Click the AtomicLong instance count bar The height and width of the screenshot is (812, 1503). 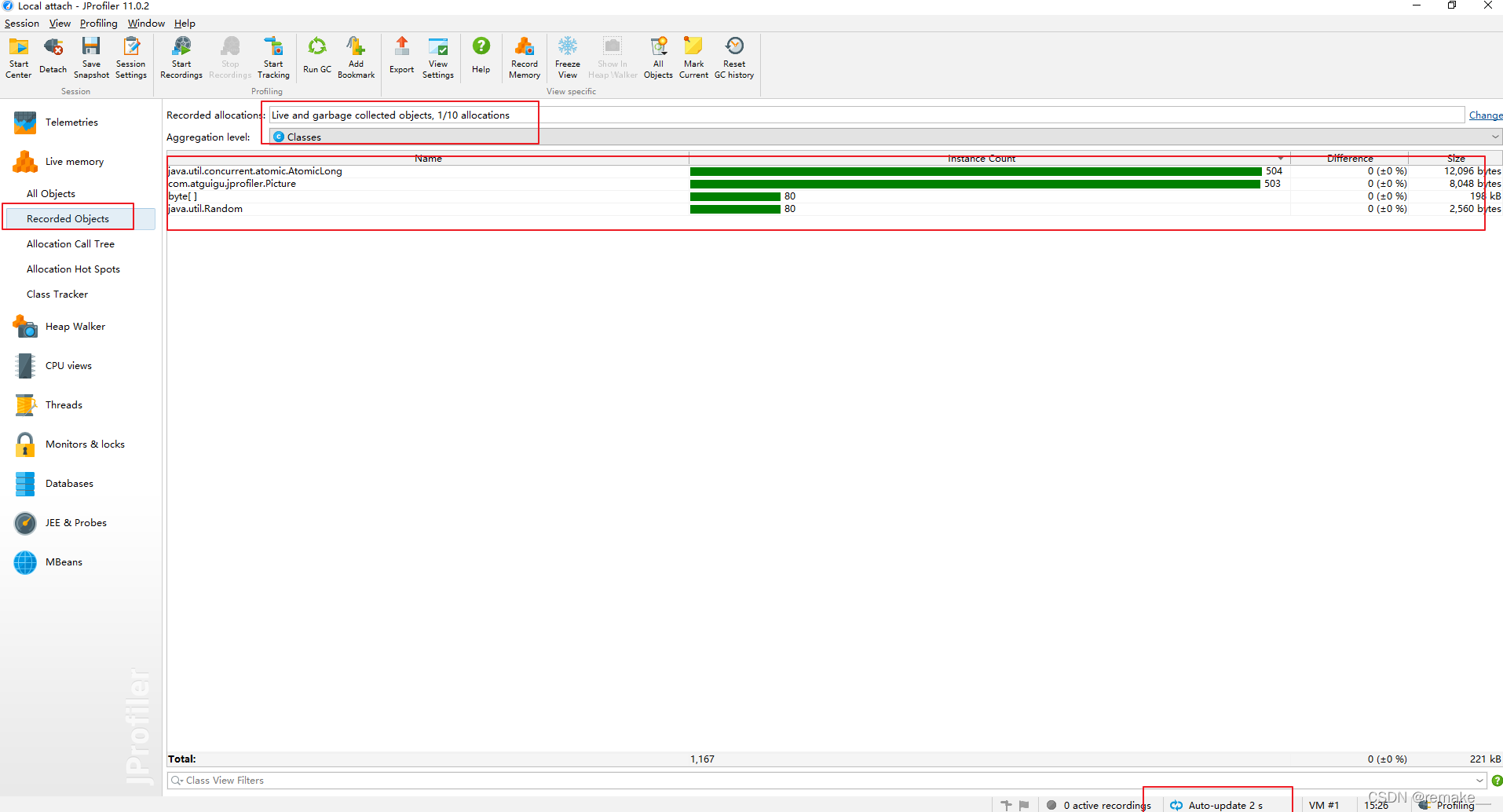point(975,171)
